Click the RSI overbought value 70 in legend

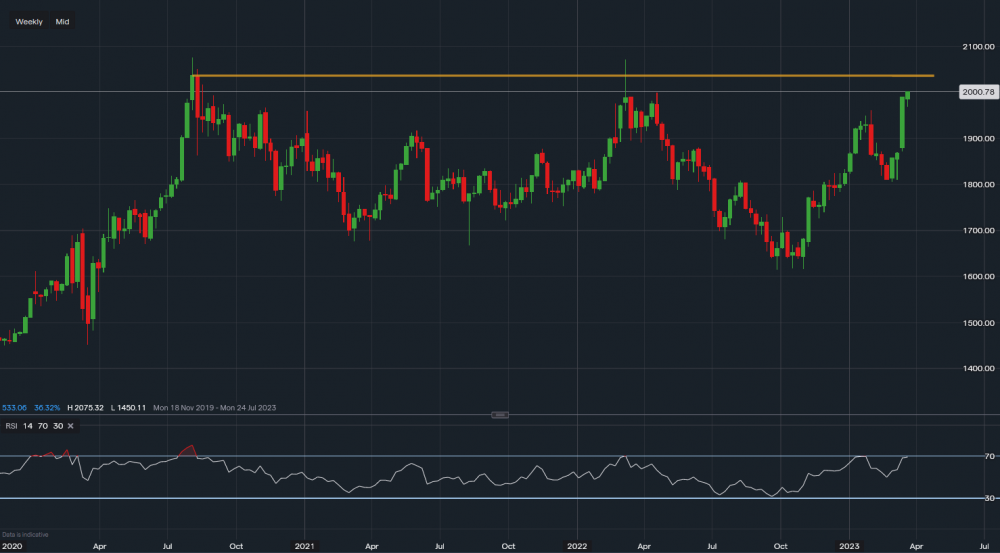(44, 426)
